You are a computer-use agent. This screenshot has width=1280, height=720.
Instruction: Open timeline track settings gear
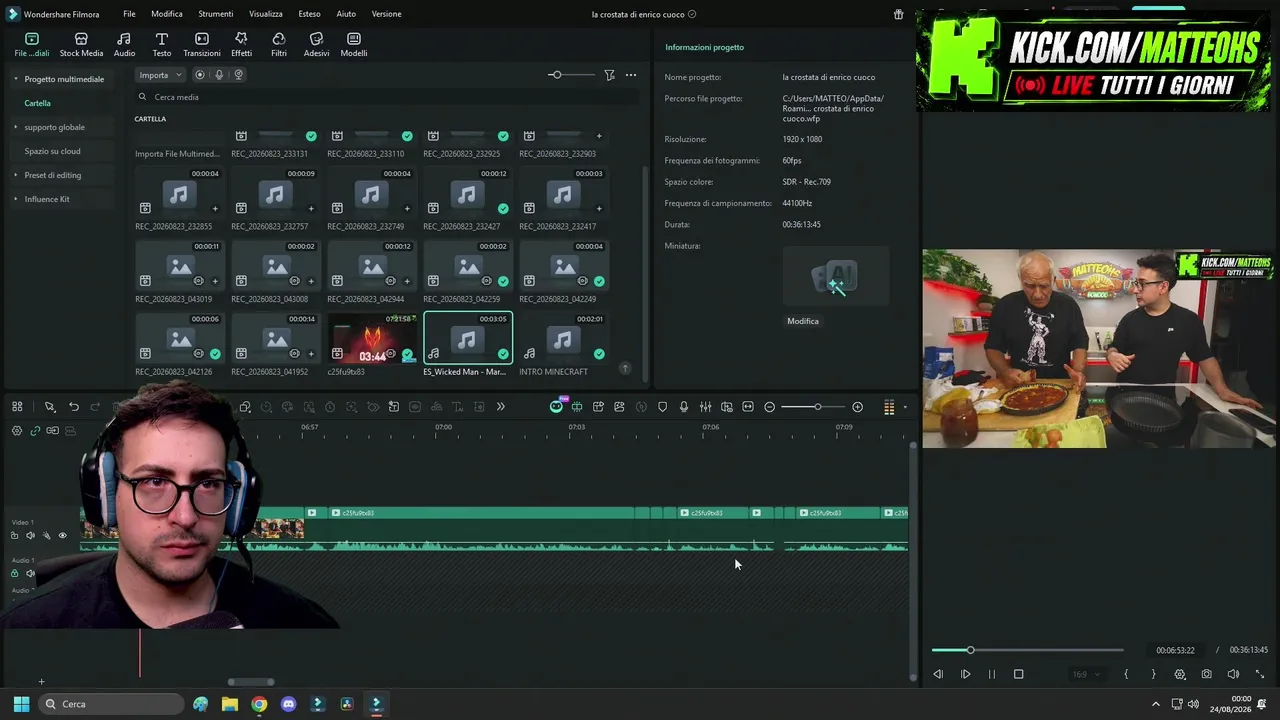pyautogui.click(x=17, y=431)
